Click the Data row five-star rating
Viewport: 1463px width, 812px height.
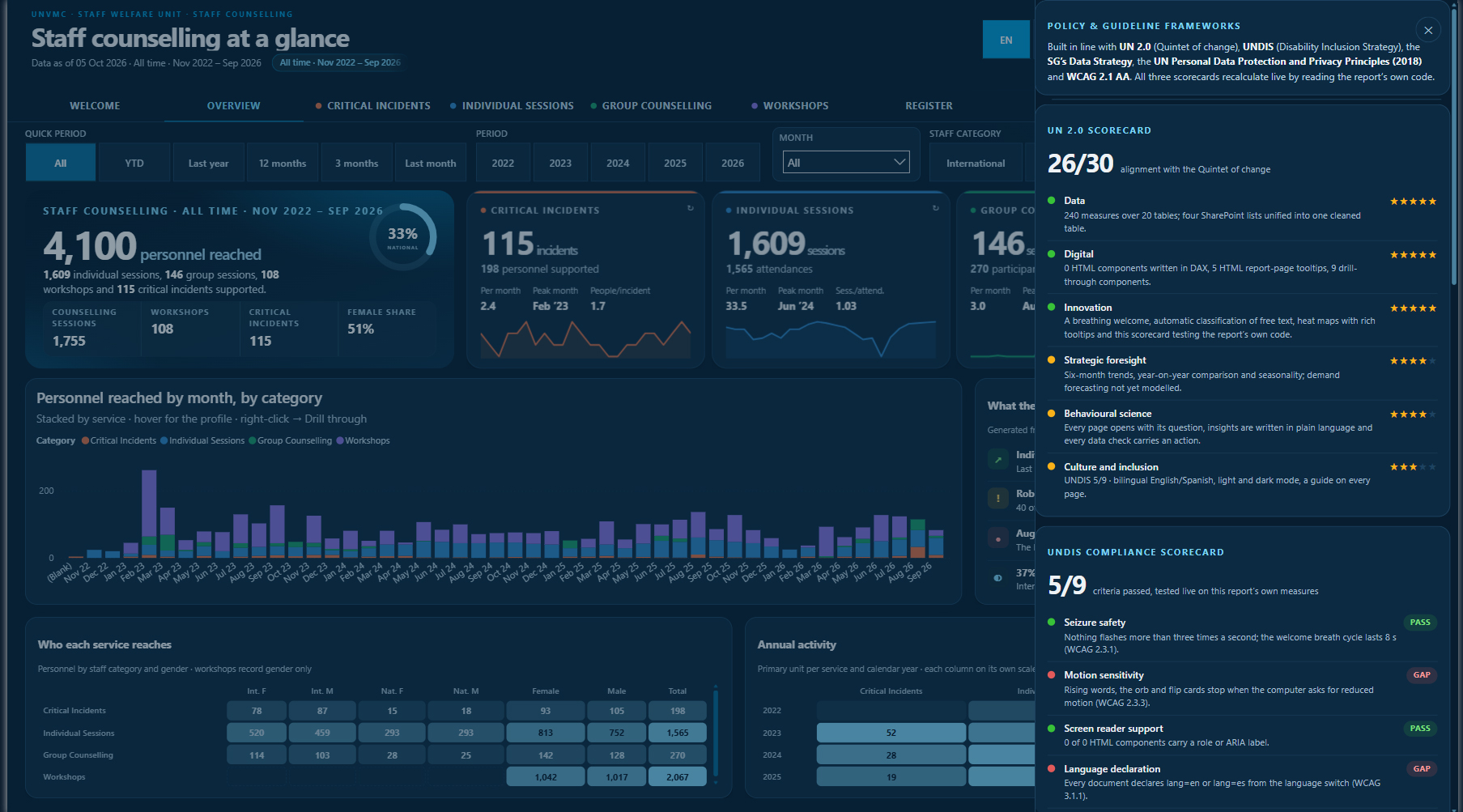pyautogui.click(x=1413, y=202)
